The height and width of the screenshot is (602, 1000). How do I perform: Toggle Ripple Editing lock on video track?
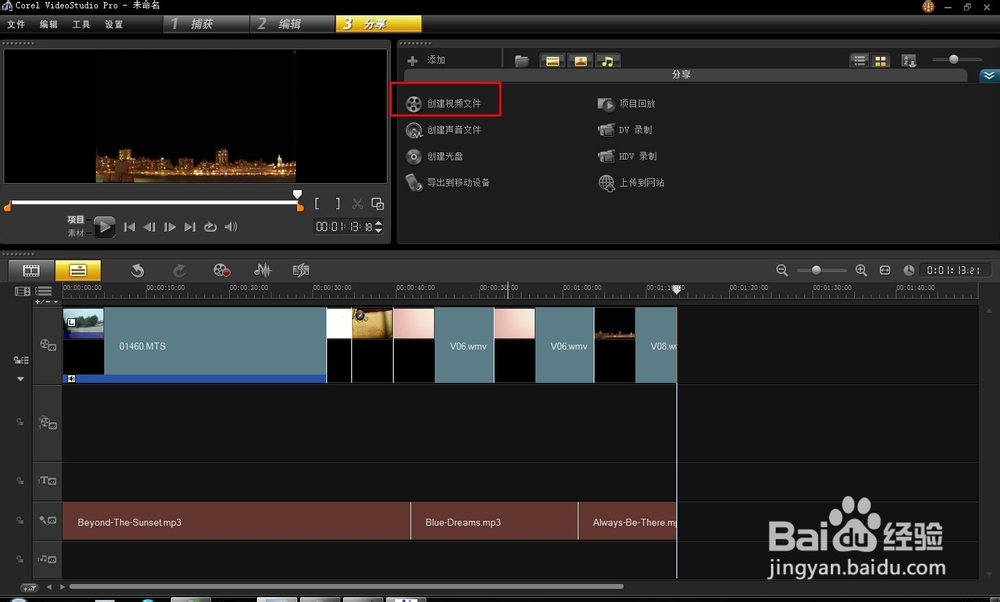21,360
